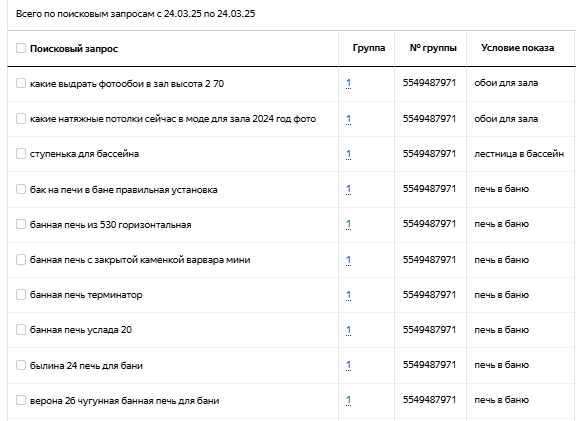
Task: Click group link 1 for былина 24 row
Action: pyautogui.click(x=349, y=365)
